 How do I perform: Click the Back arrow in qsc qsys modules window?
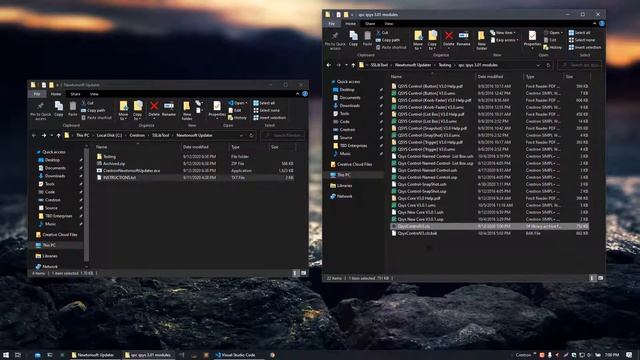tap(329, 65)
